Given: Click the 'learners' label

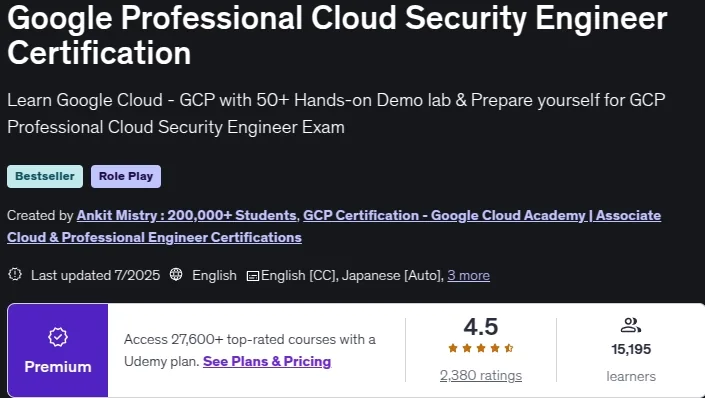Looking at the screenshot, I should [631, 376].
